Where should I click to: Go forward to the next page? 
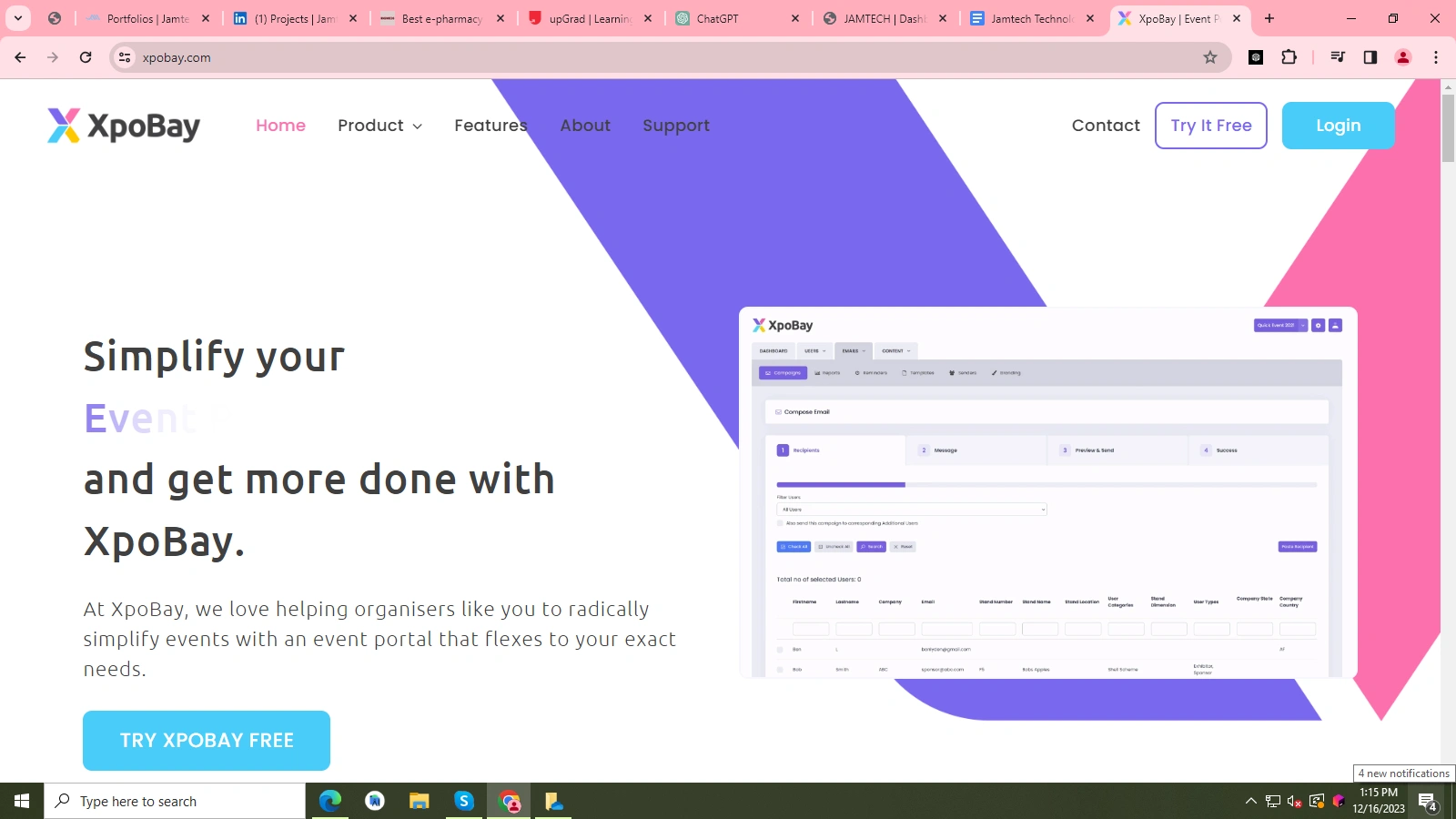pyautogui.click(x=53, y=57)
